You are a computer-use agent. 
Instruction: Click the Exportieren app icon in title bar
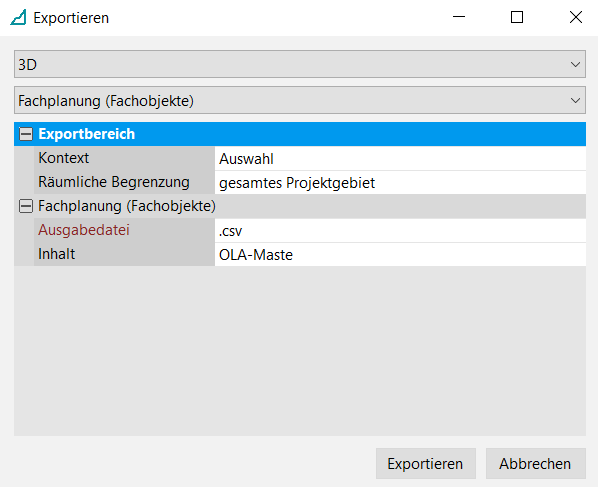(19, 18)
